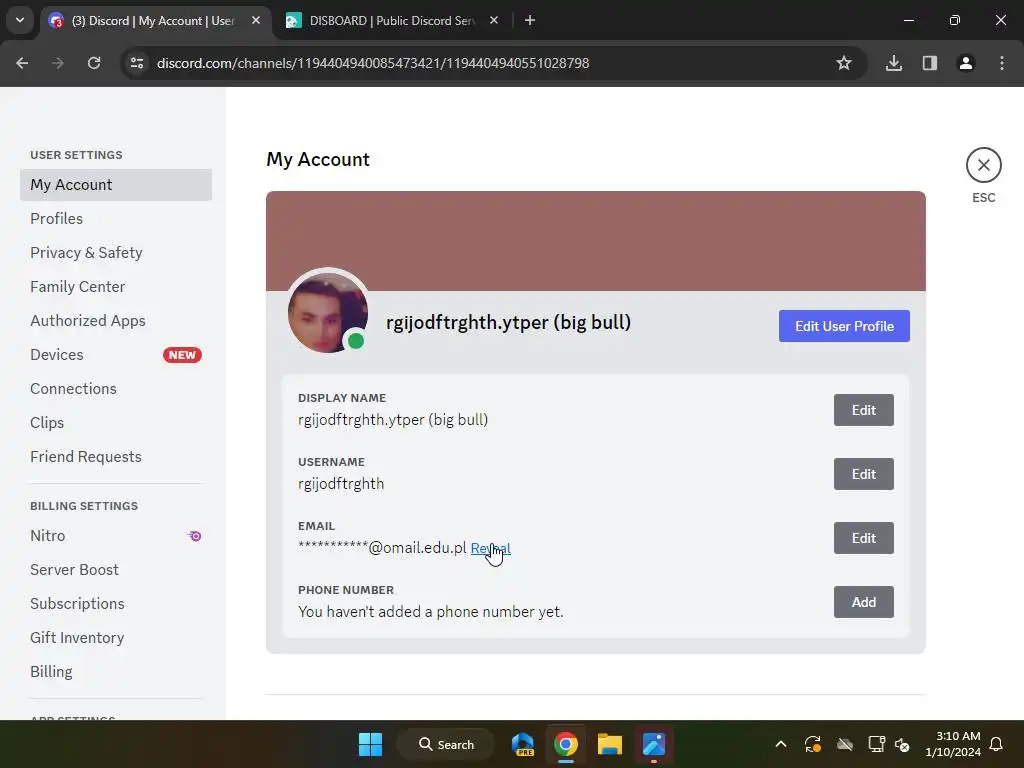Select My Account in sidebar
Viewport: 1024px width, 768px height.
coord(116,185)
